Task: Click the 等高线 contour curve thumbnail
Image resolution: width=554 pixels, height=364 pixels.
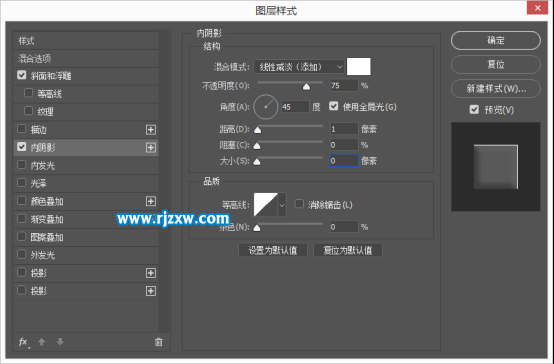Action: point(266,205)
